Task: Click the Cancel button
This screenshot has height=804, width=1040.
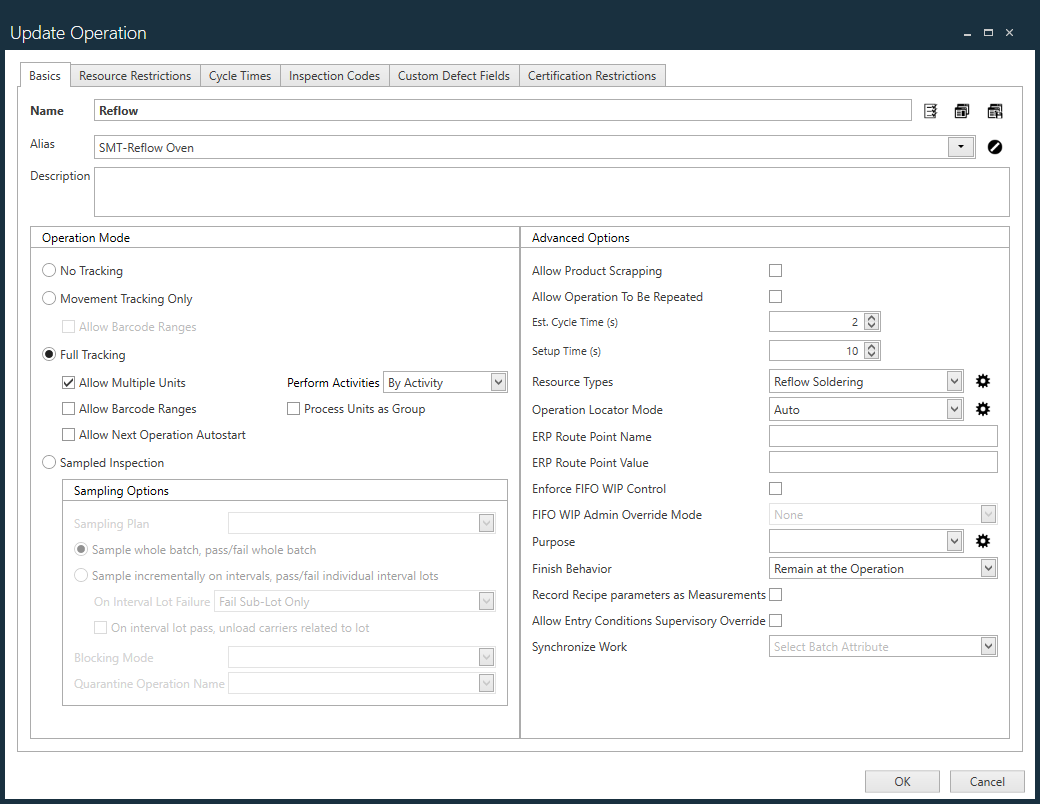Action: 987,781
